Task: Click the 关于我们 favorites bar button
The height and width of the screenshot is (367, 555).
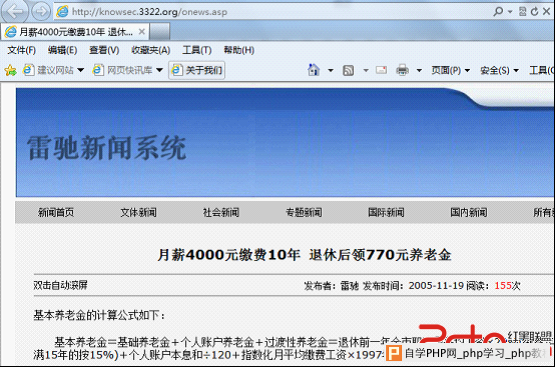Action: pos(197,70)
